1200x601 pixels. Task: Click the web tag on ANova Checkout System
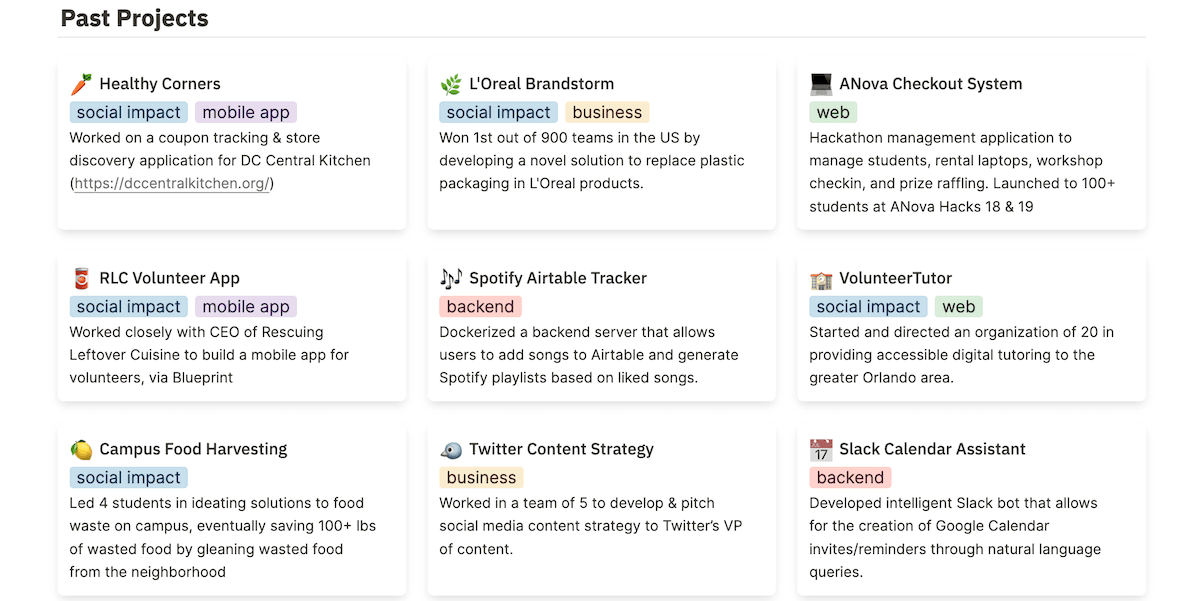pos(833,112)
